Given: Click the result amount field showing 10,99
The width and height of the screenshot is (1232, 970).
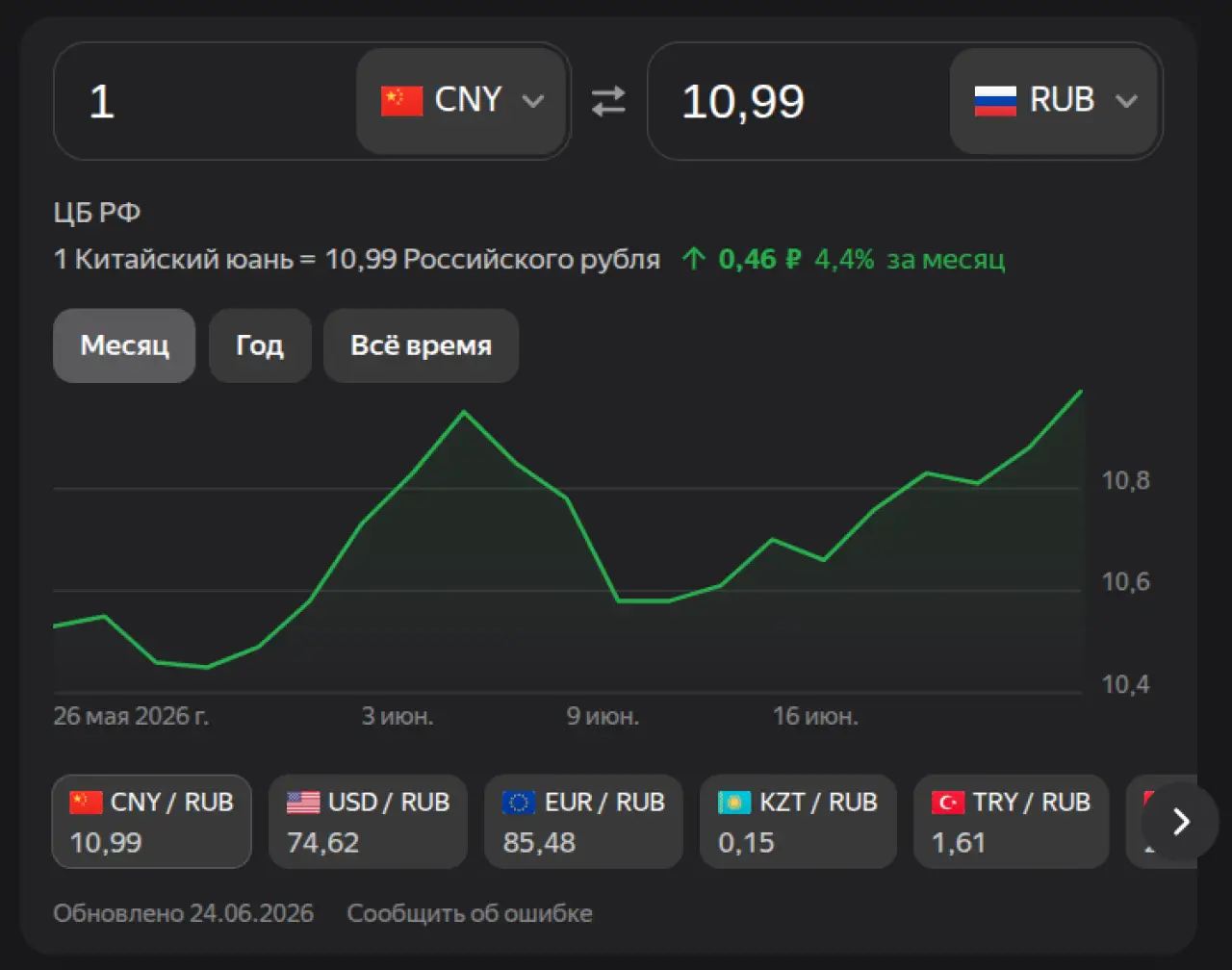Looking at the screenshot, I should pyautogui.click(x=798, y=101).
